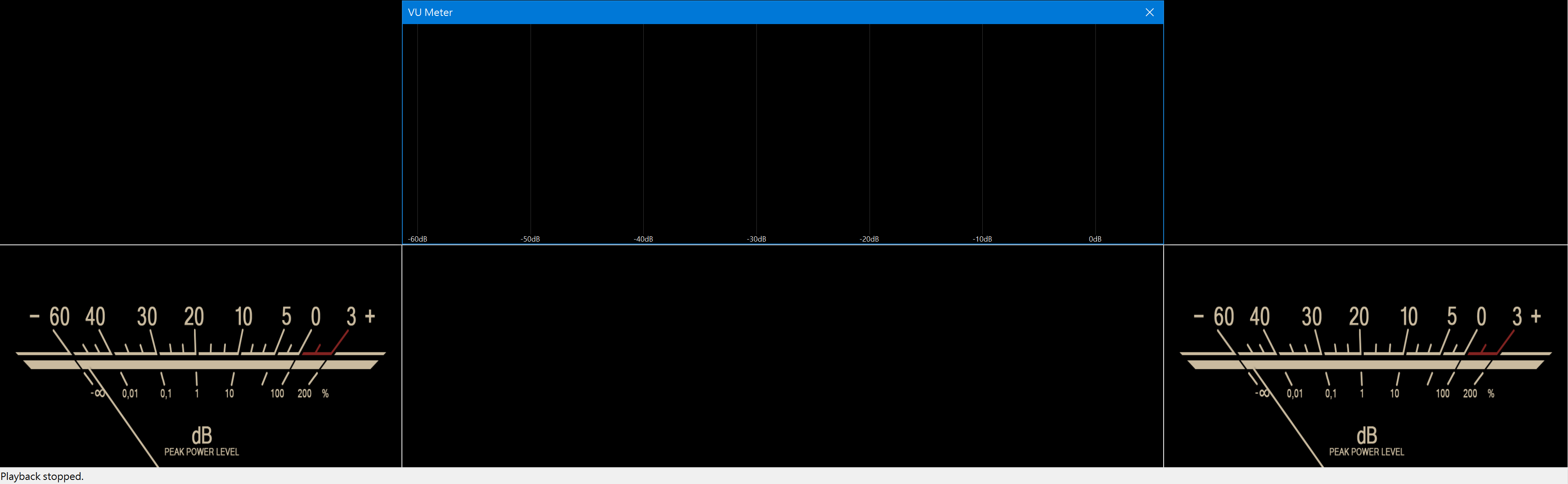Click the -10dB scale label
This screenshot has height=484, width=1568.
982,239
